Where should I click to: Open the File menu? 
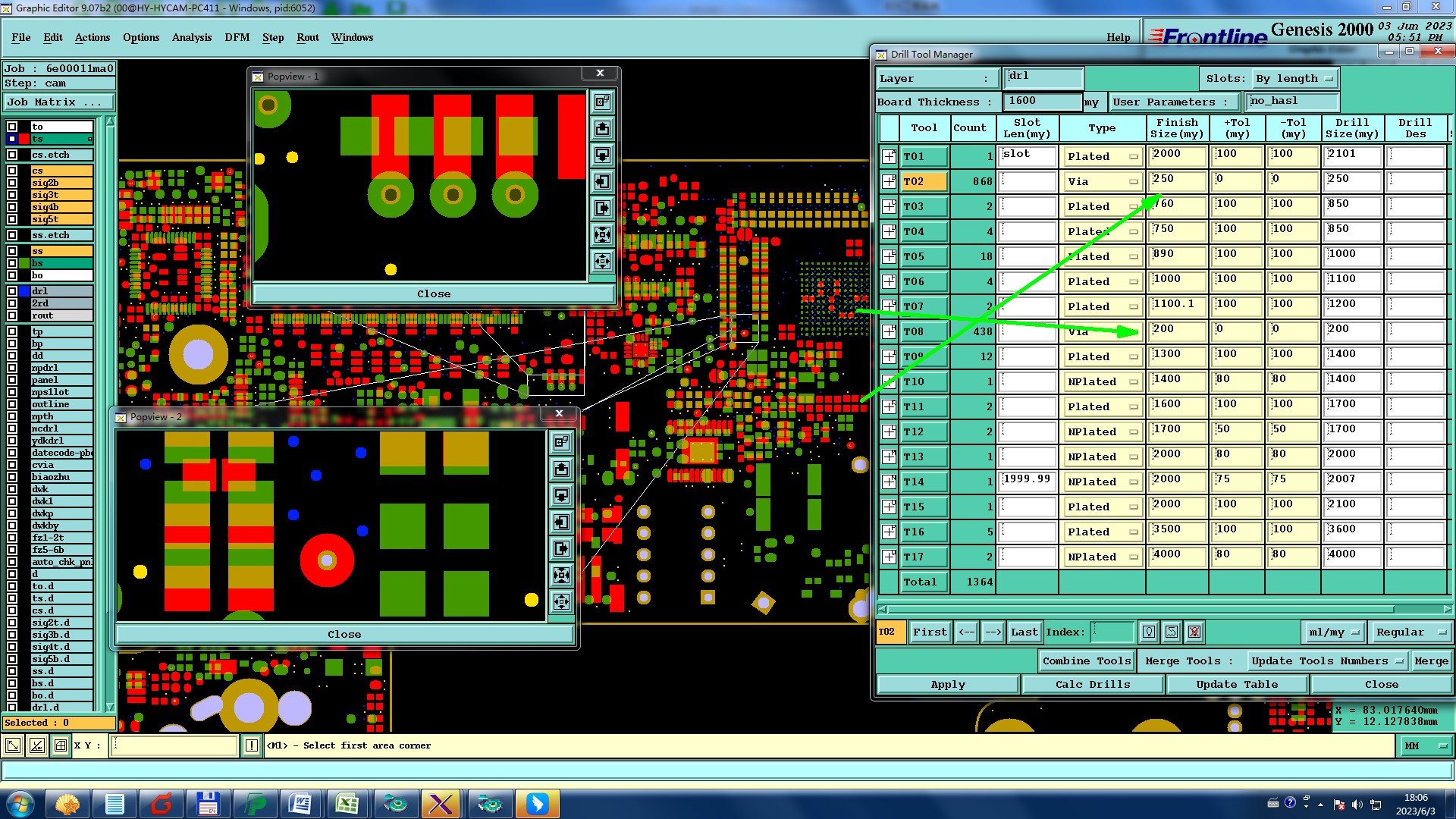(x=21, y=37)
